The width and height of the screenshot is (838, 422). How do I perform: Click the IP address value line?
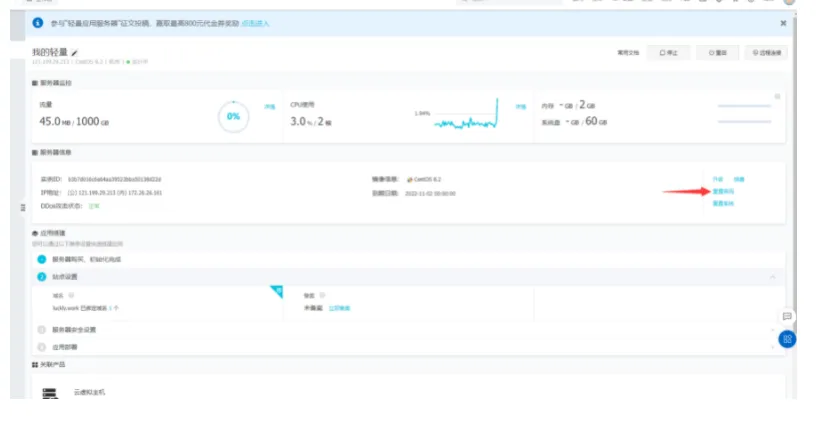114,193
